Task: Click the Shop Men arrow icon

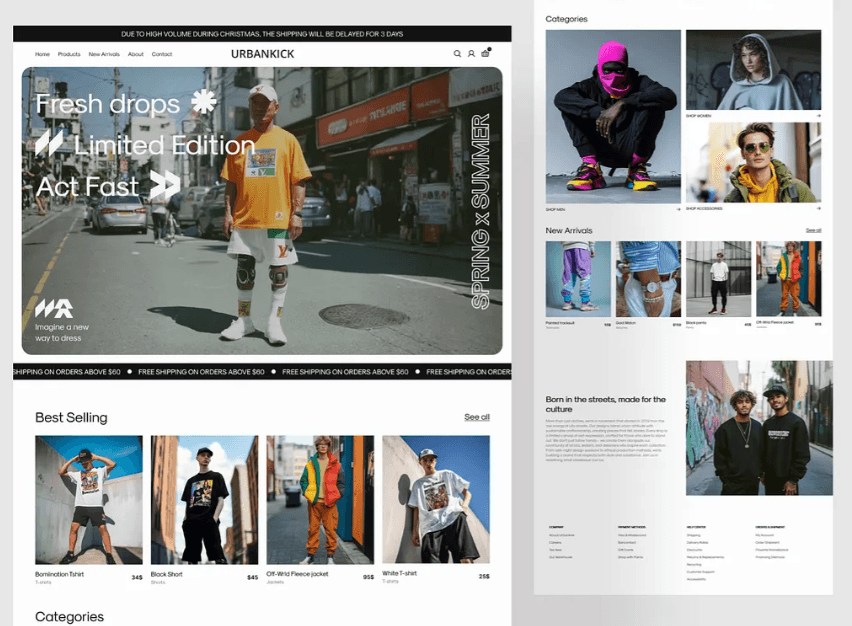Action: click(x=678, y=209)
